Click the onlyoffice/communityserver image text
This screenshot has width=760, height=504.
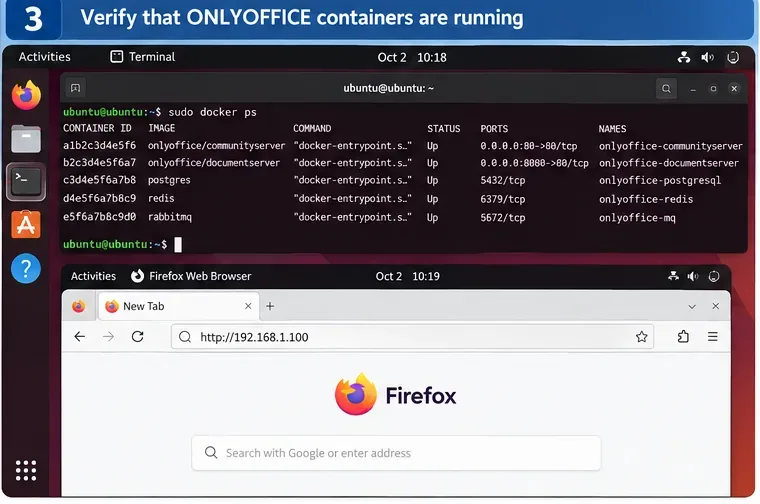point(217,146)
